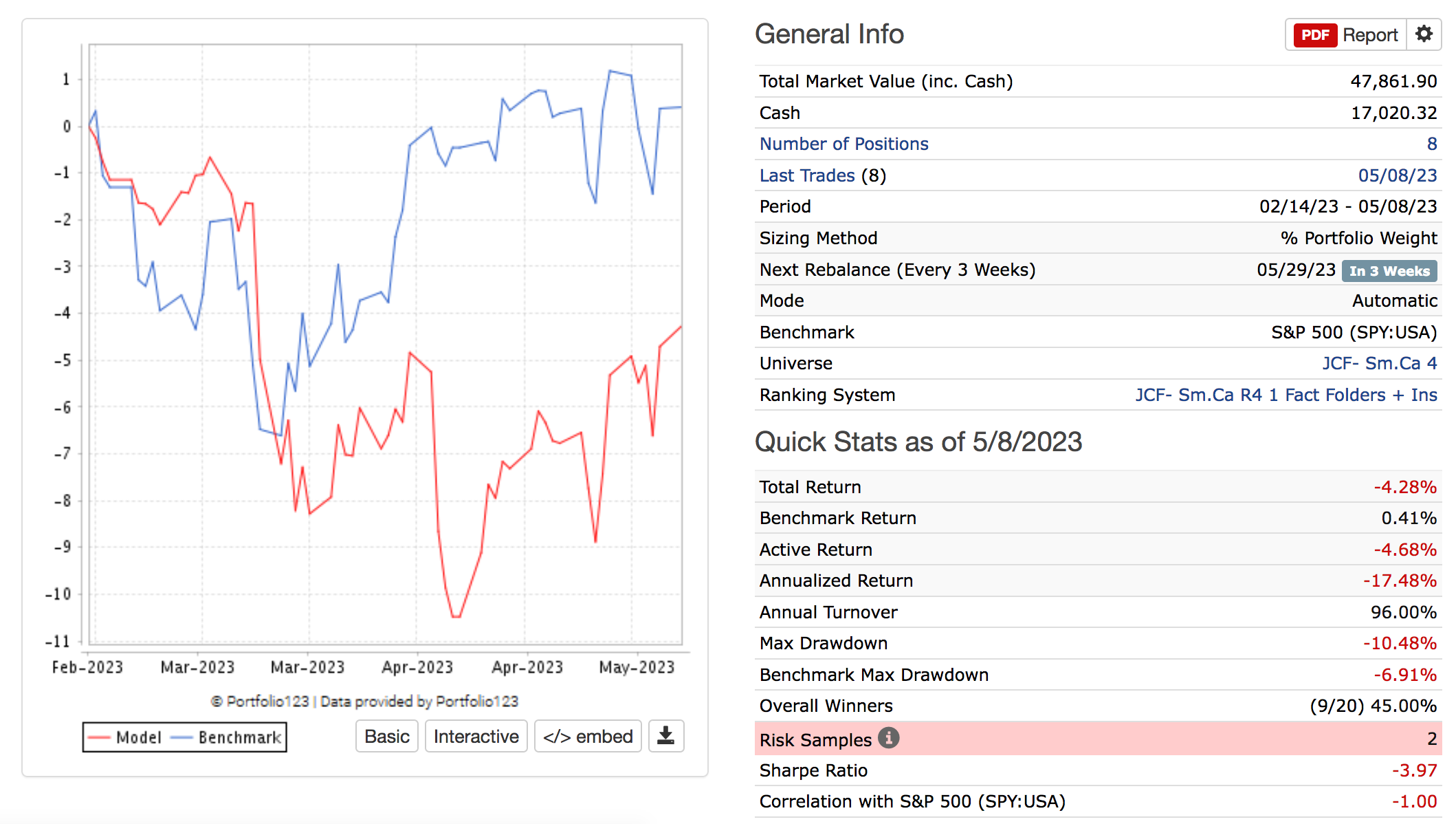Click the red PDF icon
The width and height of the screenshot is (1456, 824).
(x=1314, y=35)
